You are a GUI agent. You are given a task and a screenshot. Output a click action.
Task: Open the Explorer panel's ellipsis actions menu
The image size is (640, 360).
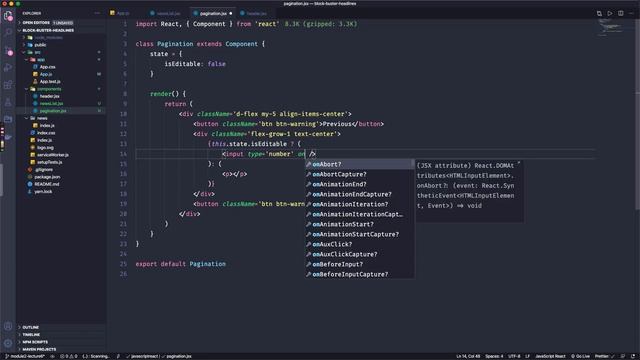coord(97,13)
